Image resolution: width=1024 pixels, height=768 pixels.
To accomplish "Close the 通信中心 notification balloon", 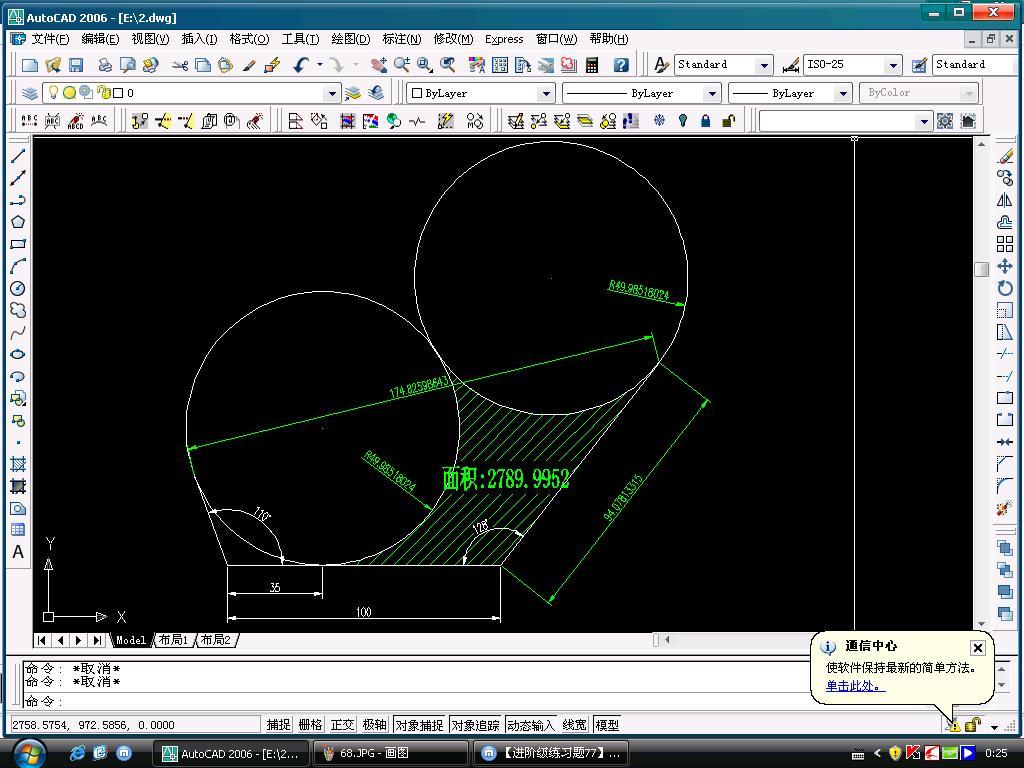I will point(977,647).
